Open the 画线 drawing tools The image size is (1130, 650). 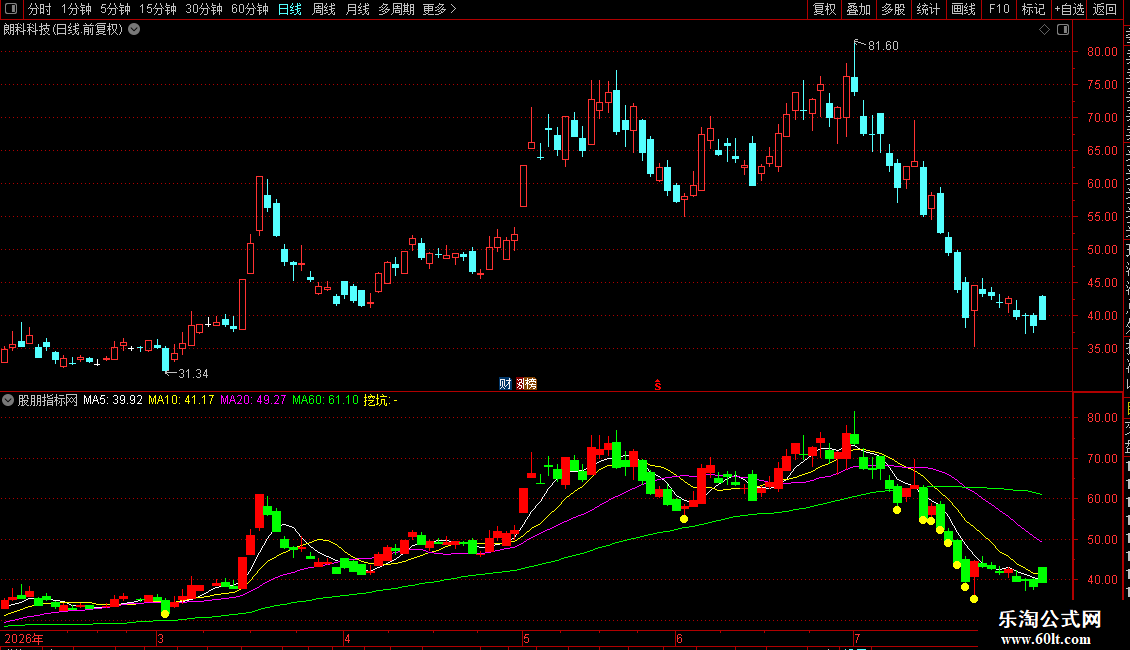(x=963, y=9)
